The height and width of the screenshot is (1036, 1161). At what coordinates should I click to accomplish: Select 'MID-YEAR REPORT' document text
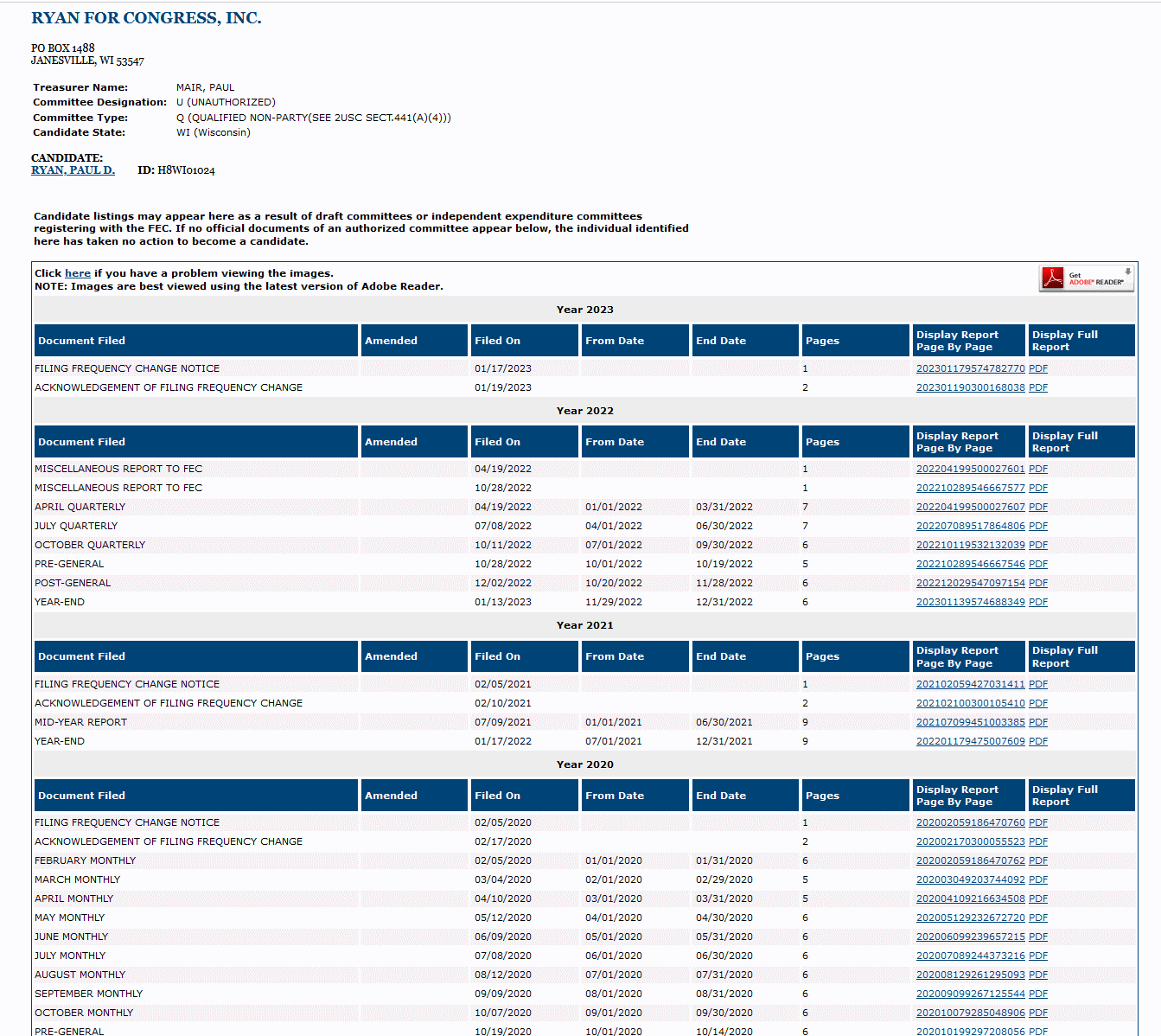pyautogui.click(x=80, y=722)
